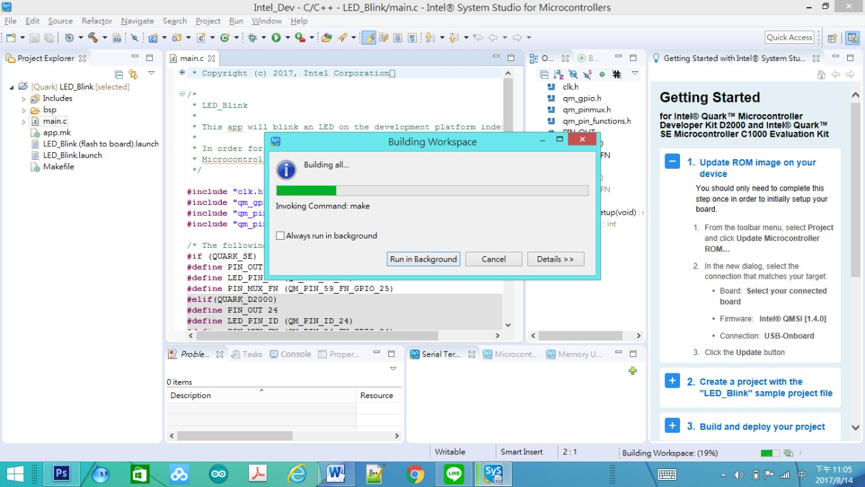Switch to the Memory Usage tab
The image size is (865, 487).
click(x=574, y=354)
